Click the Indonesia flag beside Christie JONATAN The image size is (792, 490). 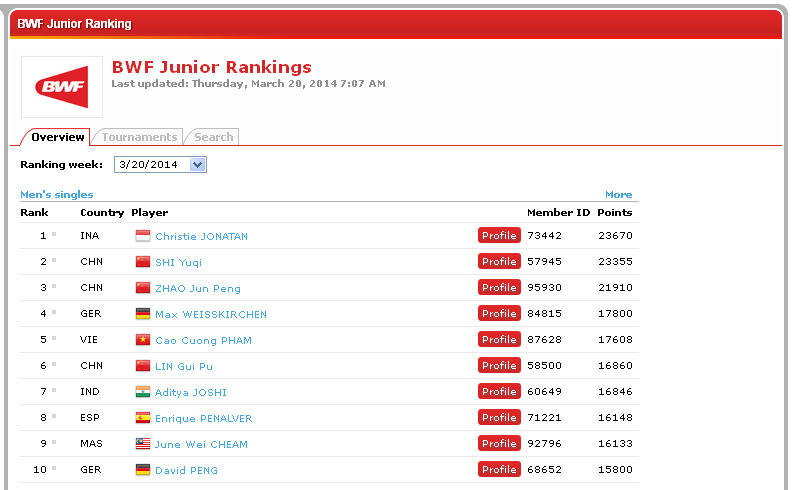click(142, 236)
